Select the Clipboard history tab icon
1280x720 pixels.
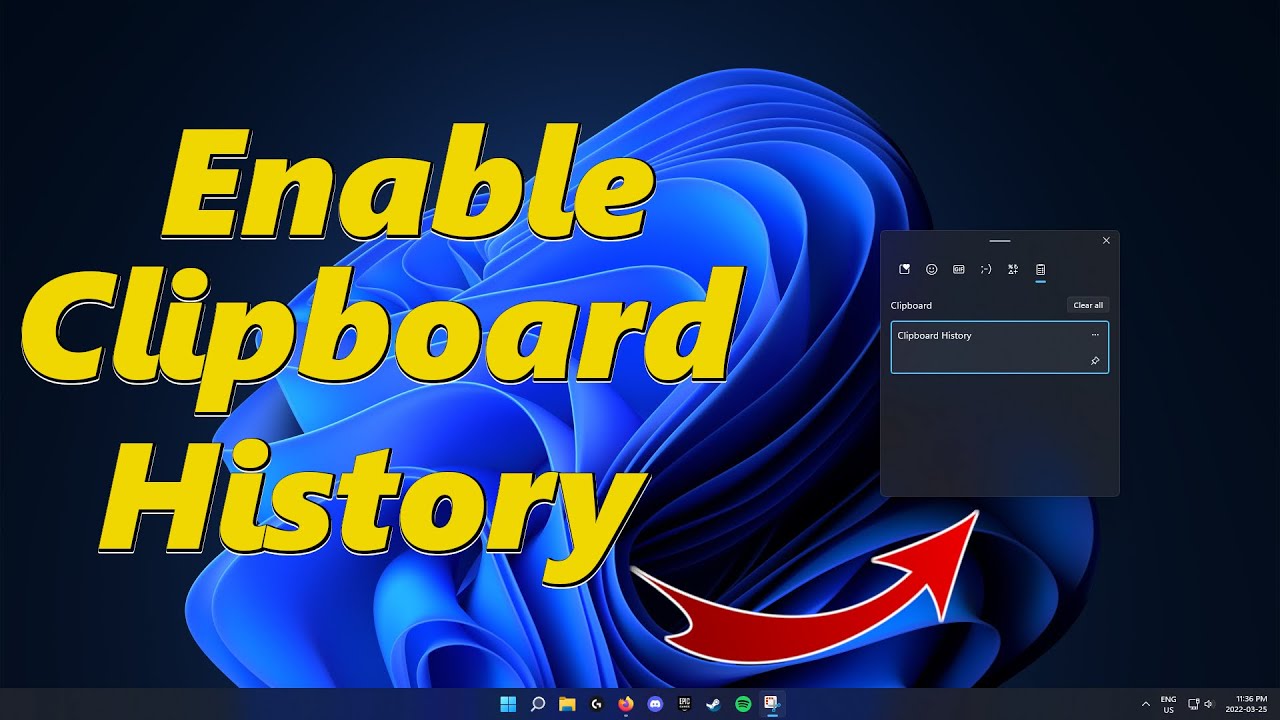pos(1040,269)
